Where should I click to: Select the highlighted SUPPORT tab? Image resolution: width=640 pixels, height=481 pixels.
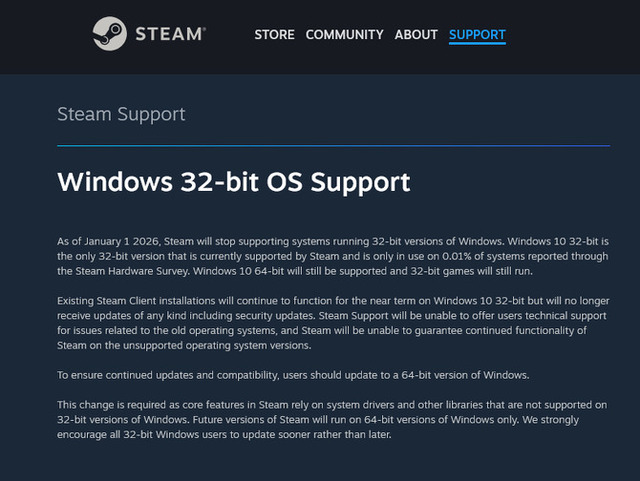pyautogui.click(x=477, y=35)
